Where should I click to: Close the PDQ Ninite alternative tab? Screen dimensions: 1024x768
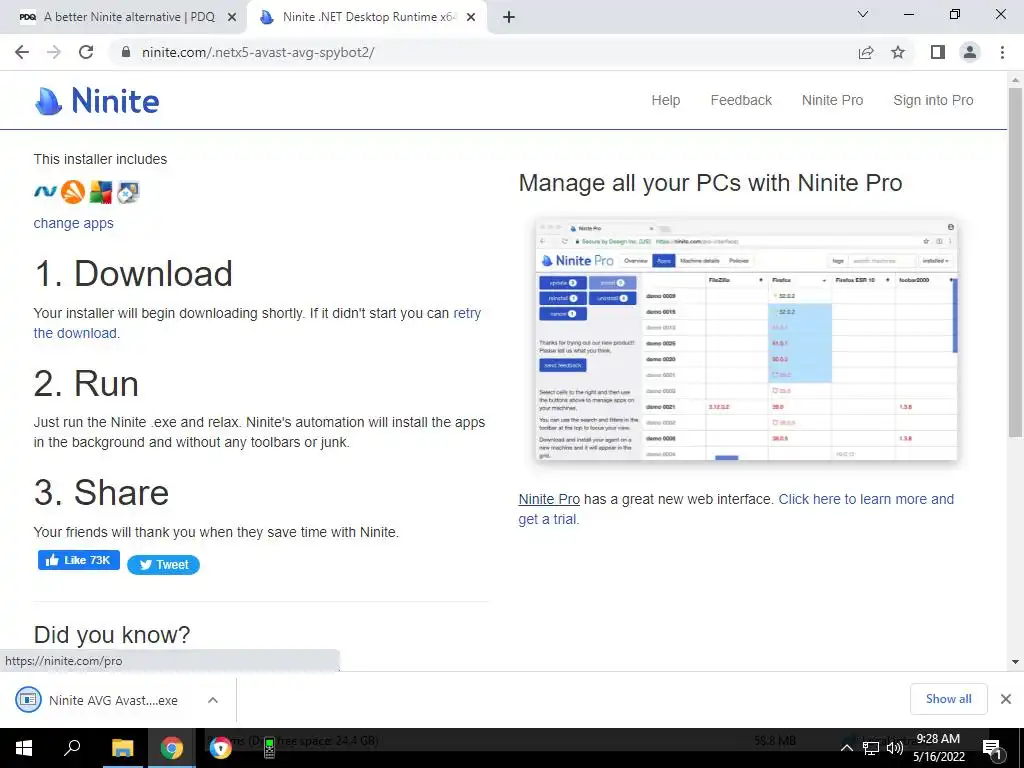coord(232,18)
